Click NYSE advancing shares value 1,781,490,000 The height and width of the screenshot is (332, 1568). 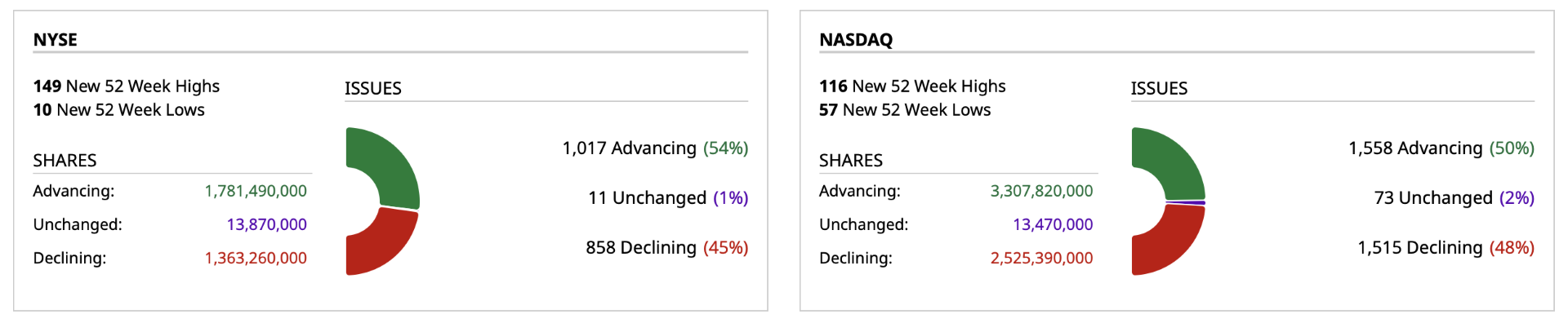[256, 191]
